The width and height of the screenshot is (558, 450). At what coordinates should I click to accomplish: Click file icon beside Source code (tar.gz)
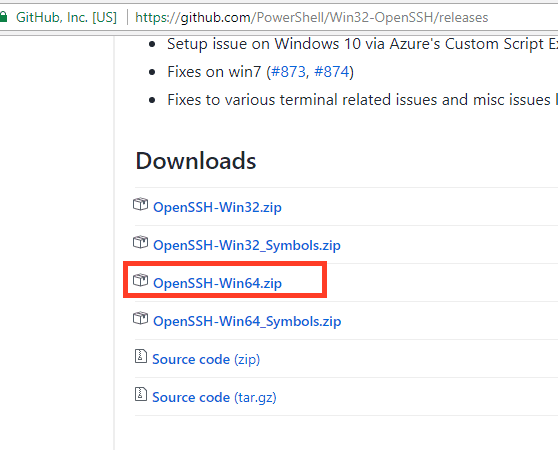[141, 394]
